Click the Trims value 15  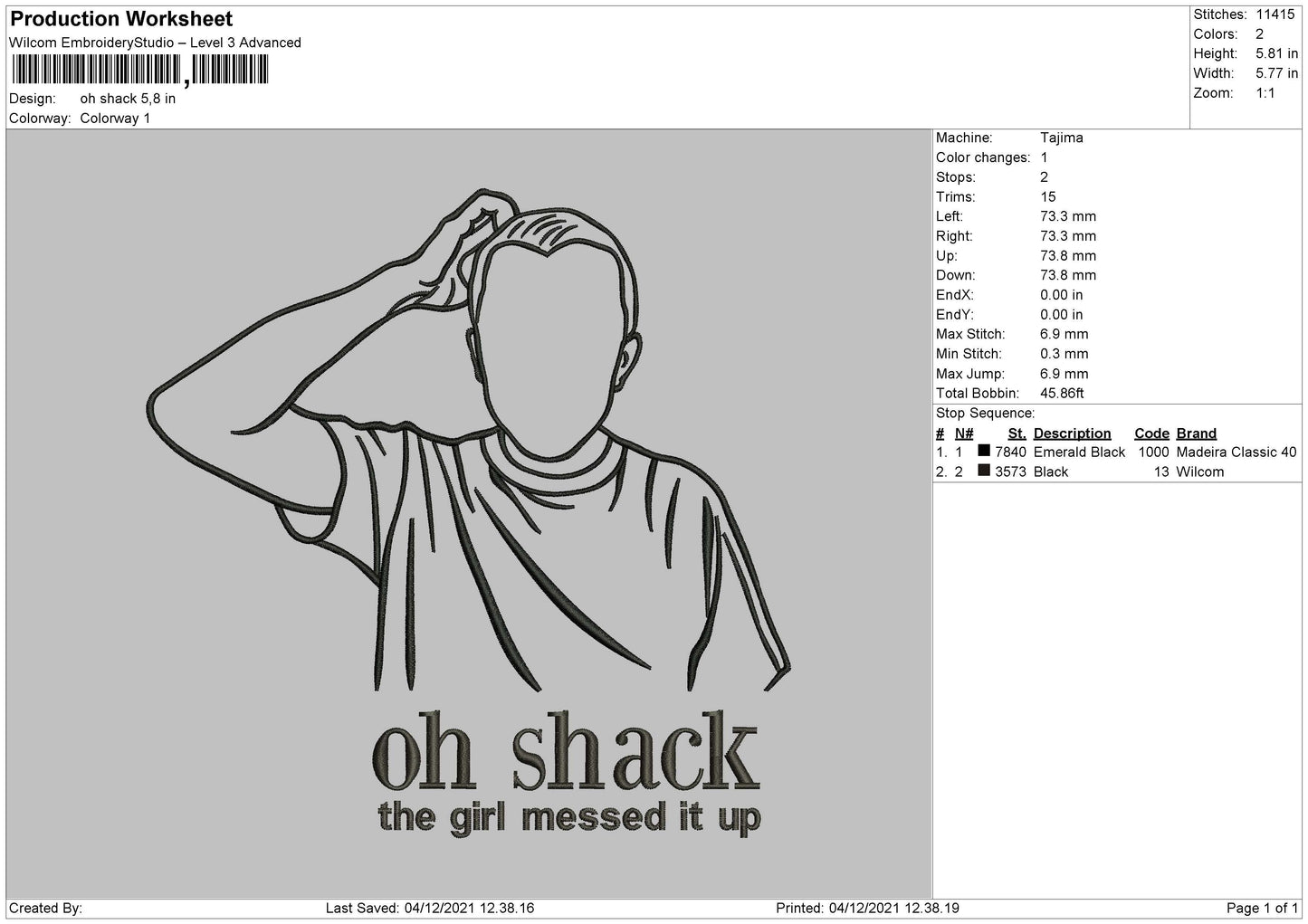coord(1048,197)
